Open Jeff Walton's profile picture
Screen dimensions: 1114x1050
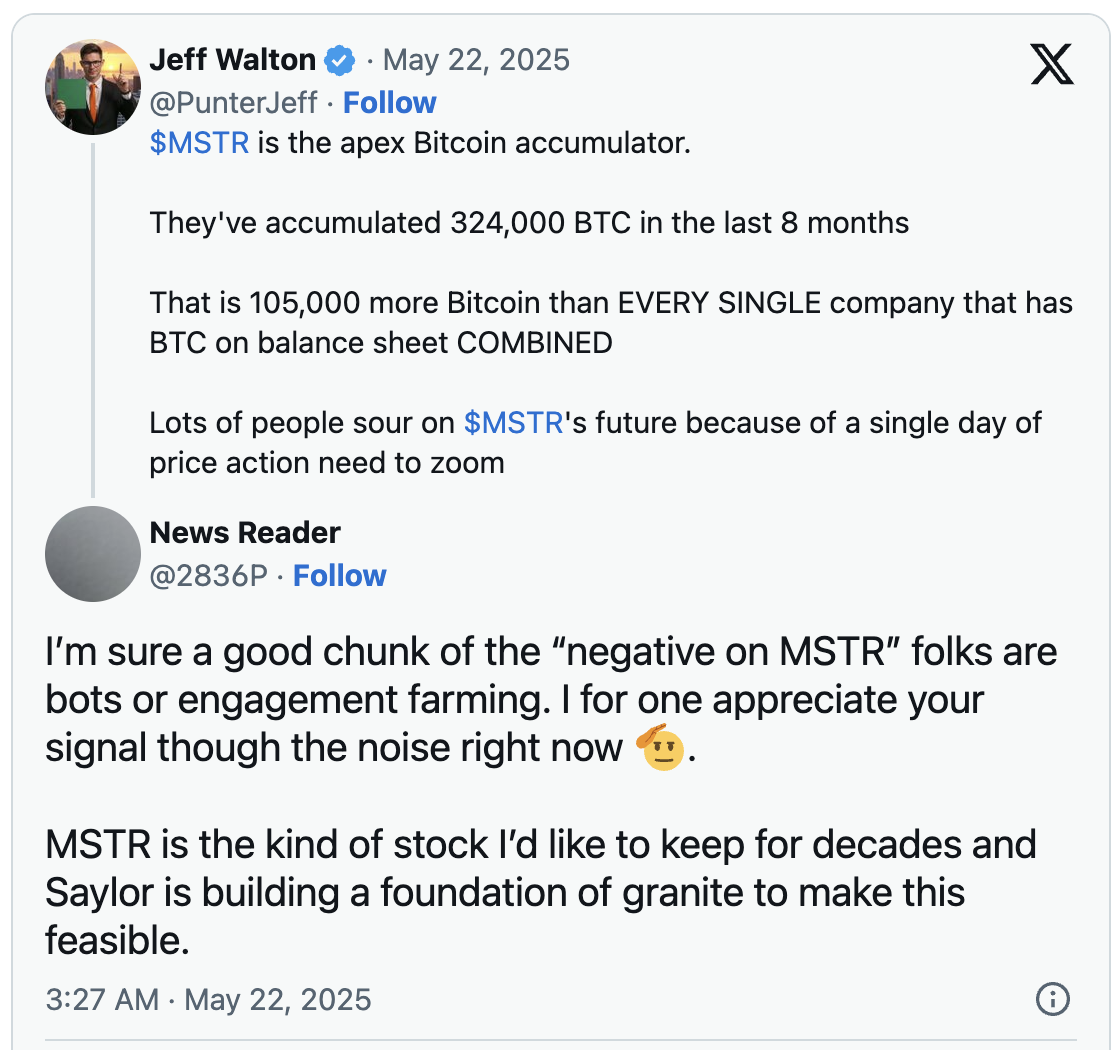tap(93, 87)
